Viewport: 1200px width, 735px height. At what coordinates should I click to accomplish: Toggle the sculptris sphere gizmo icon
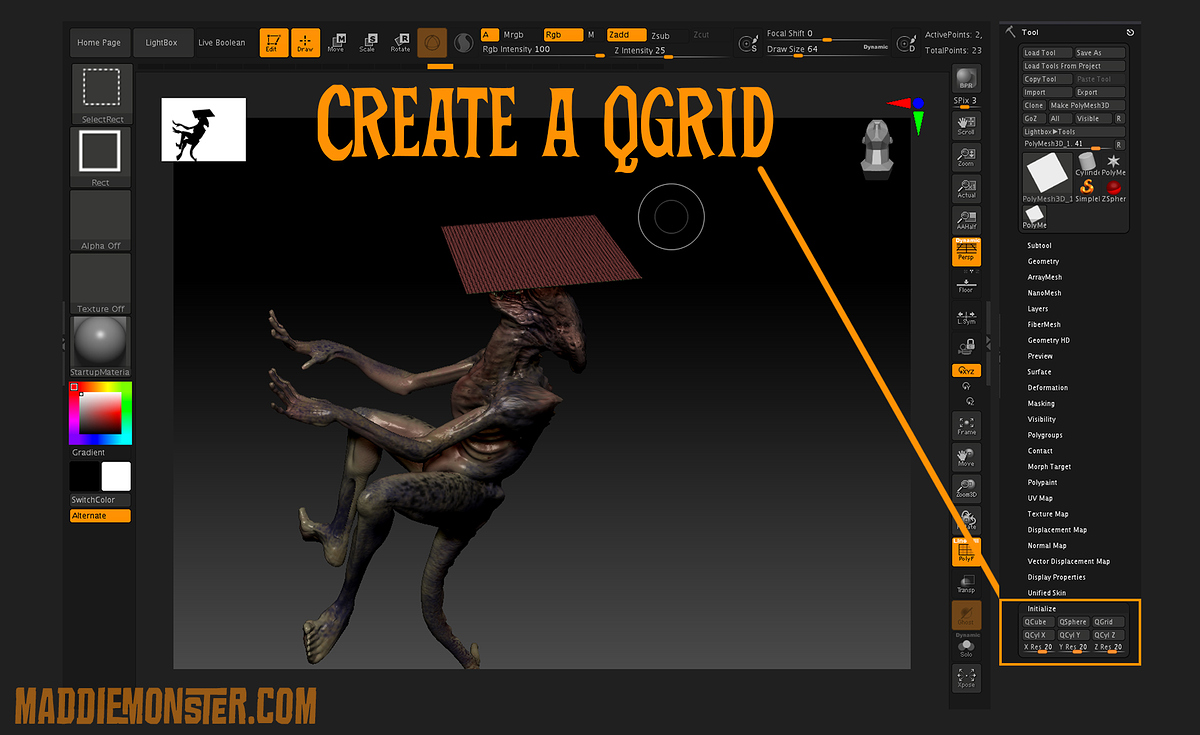[x=432, y=43]
